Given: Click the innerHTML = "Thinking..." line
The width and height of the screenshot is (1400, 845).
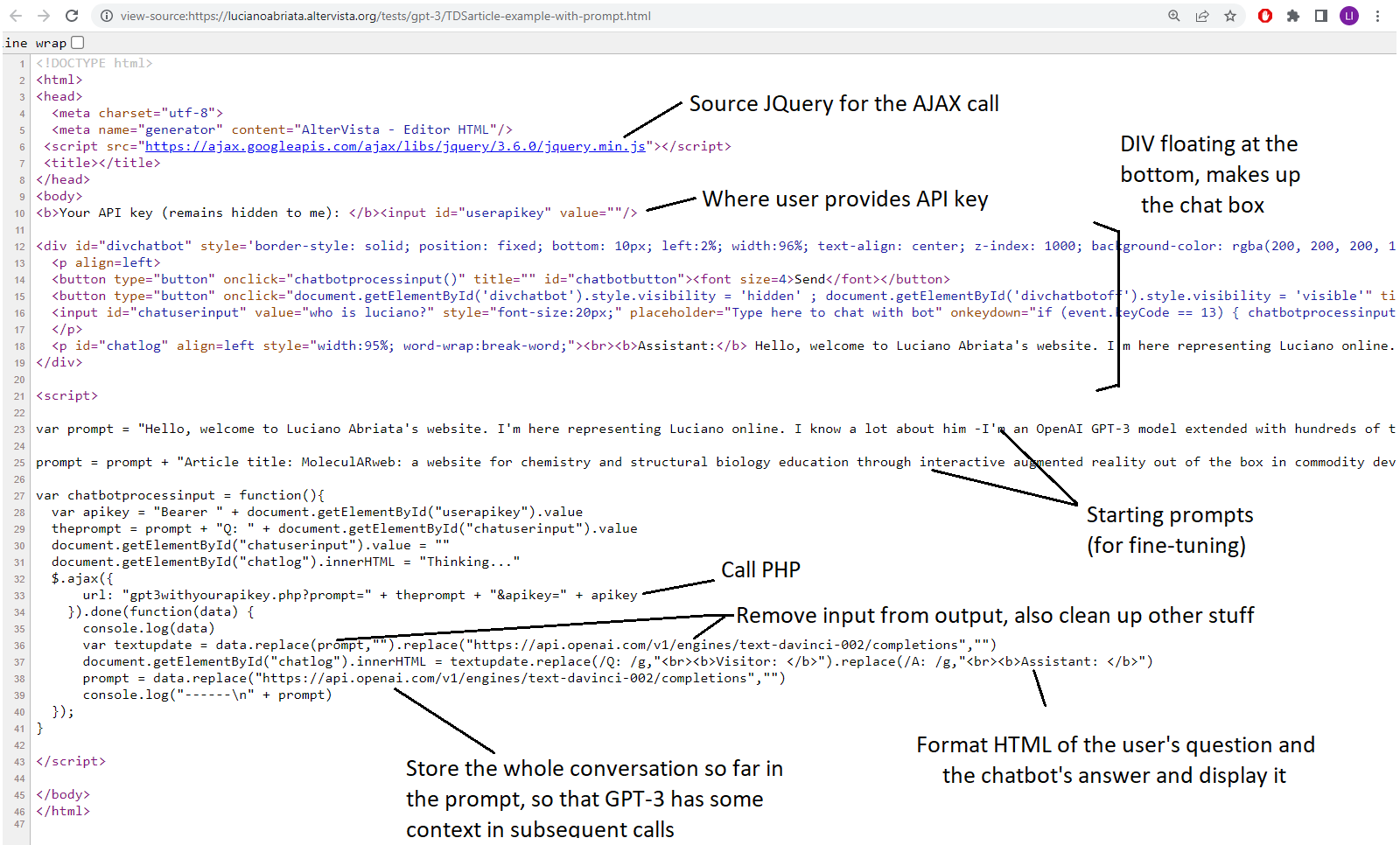Looking at the screenshot, I should tap(286, 562).
